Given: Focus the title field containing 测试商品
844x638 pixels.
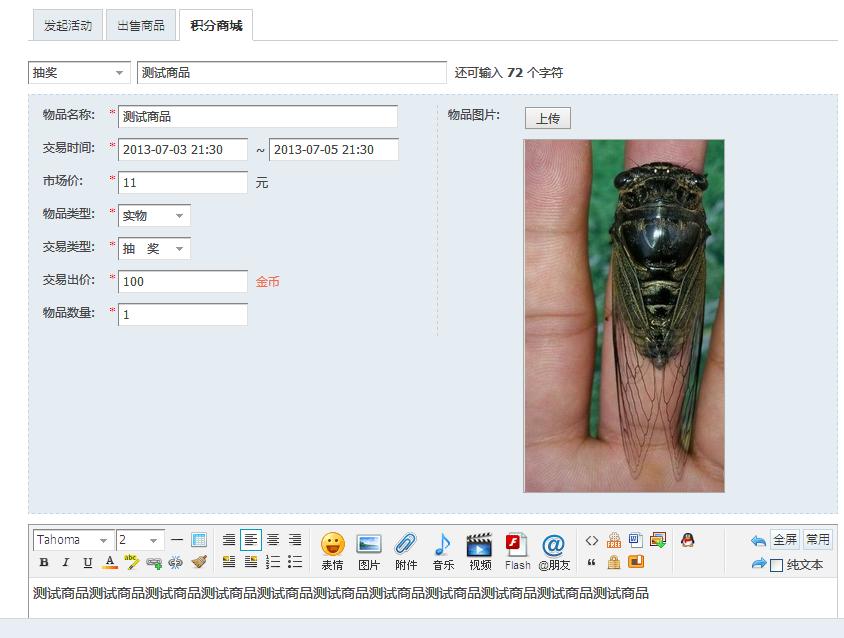Looking at the screenshot, I should pos(292,73).
